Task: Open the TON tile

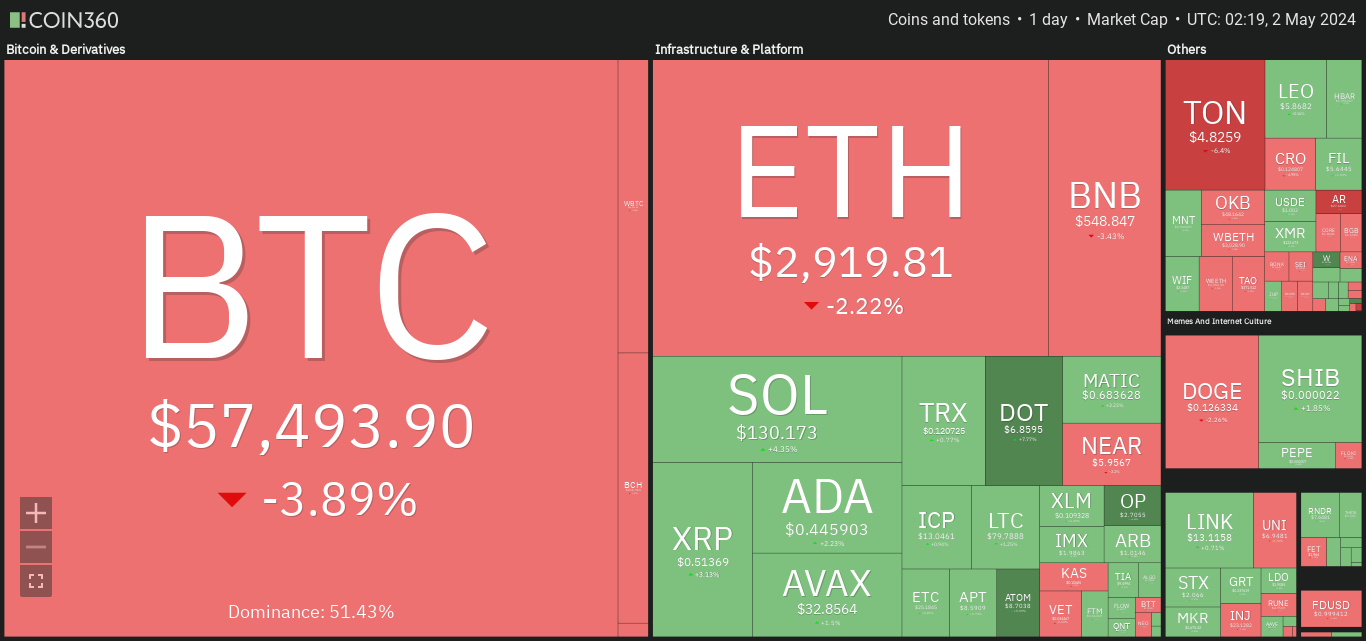Action: [x=1215, y=124]
